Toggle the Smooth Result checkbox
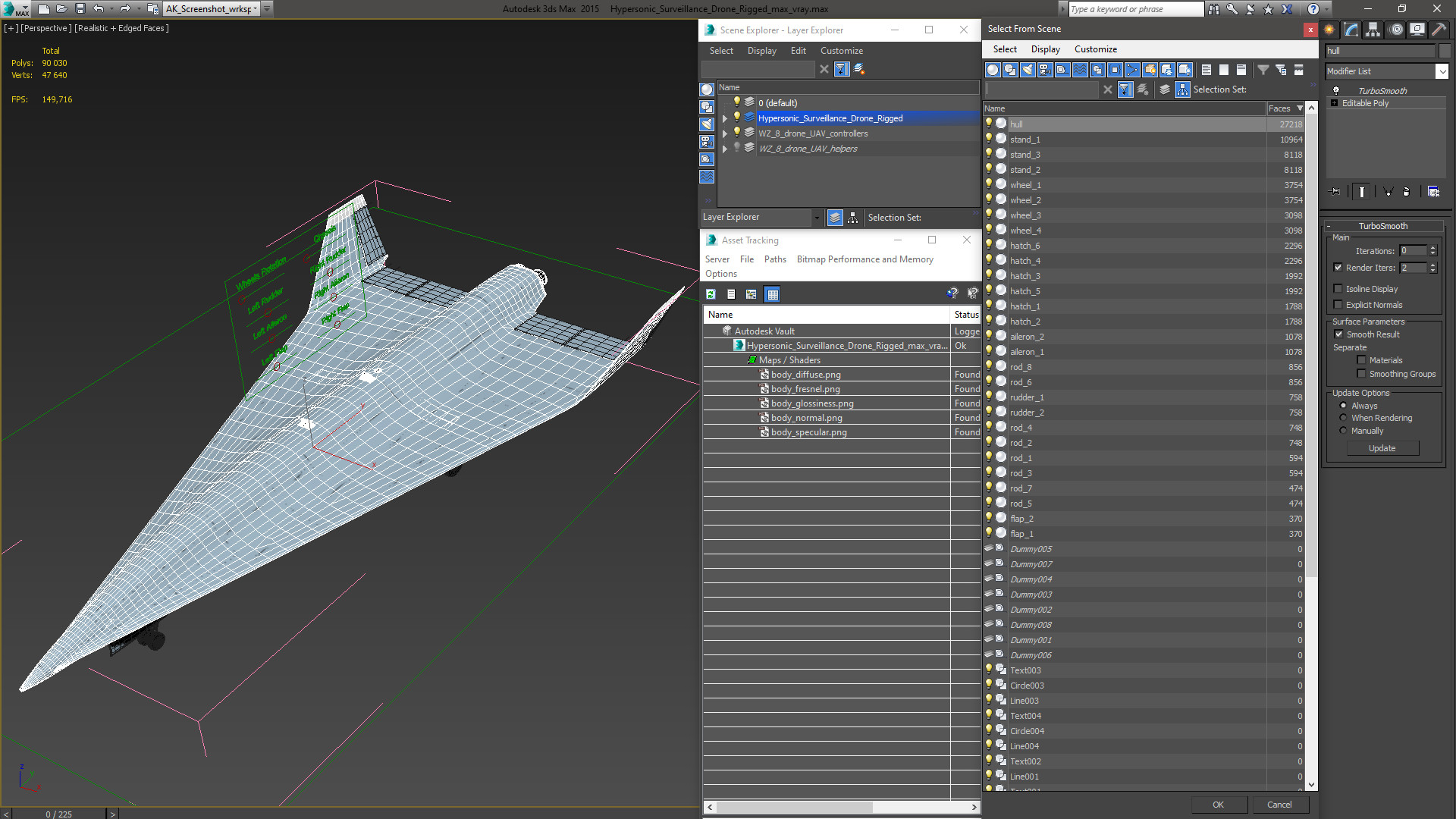The height and width of the screenshot is (819, 1456). coord(1338,334)
